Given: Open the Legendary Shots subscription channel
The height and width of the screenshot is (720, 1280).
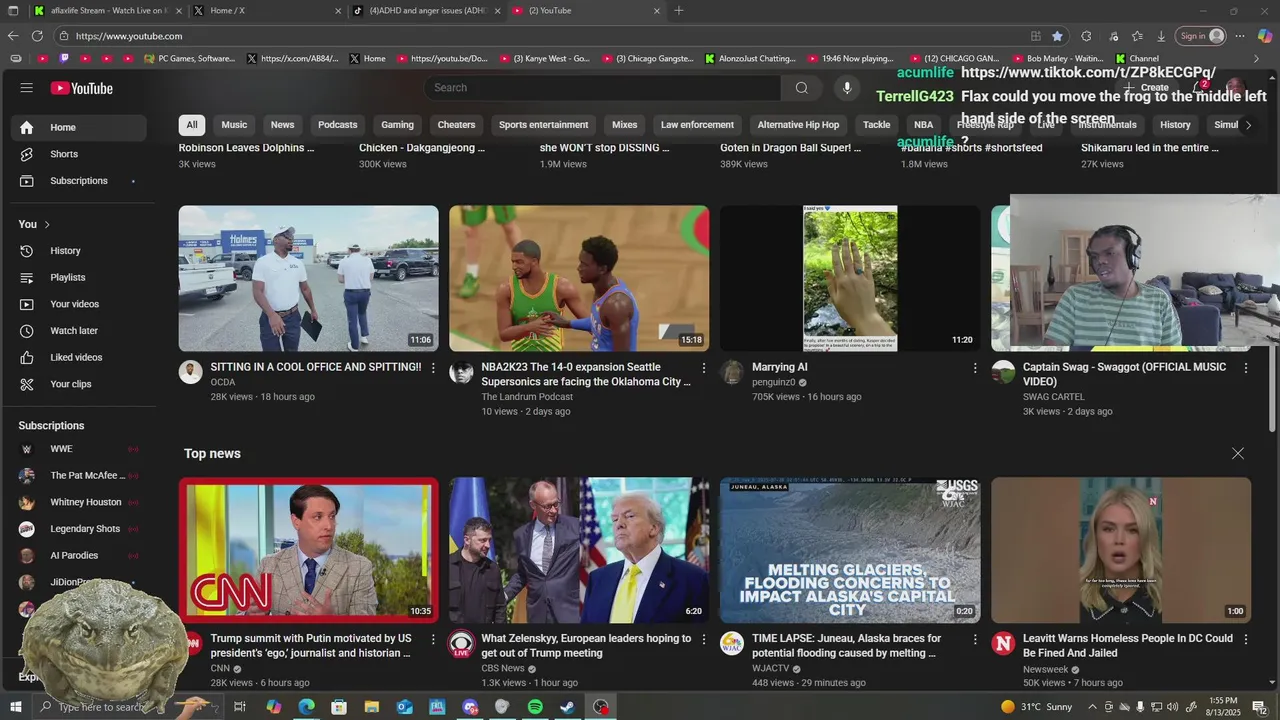Looking at the screenshot, I should click(79, 529).
